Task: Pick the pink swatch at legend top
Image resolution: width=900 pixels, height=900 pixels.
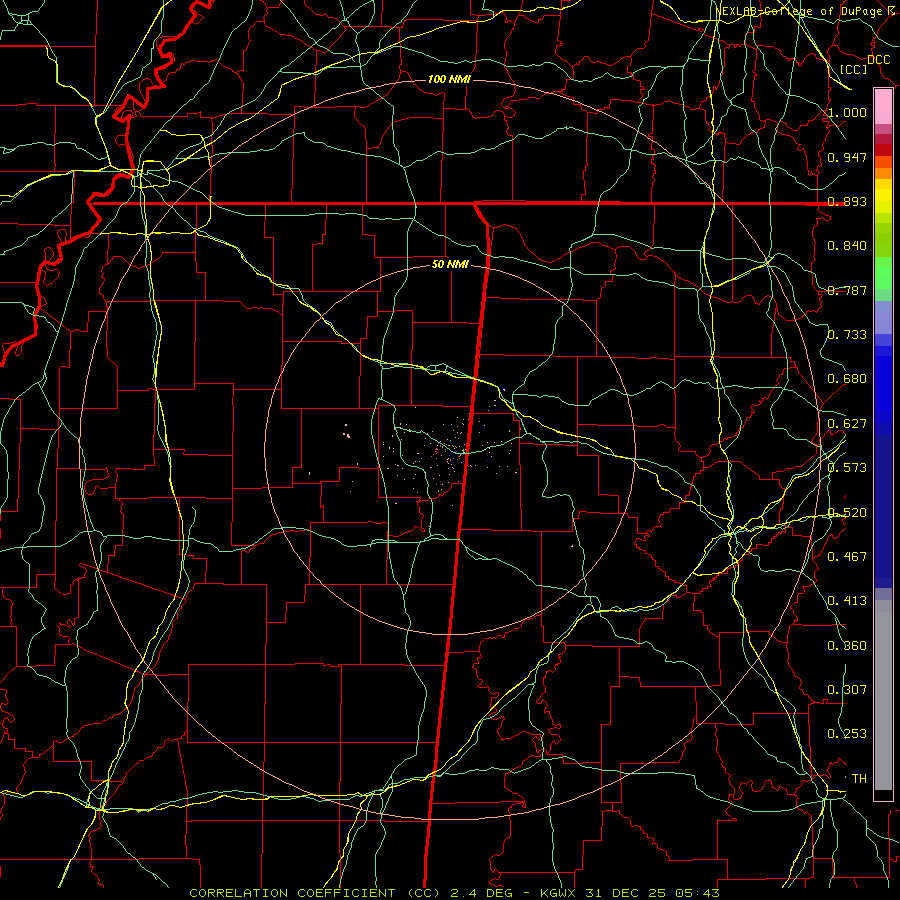Action: (883, 107)
